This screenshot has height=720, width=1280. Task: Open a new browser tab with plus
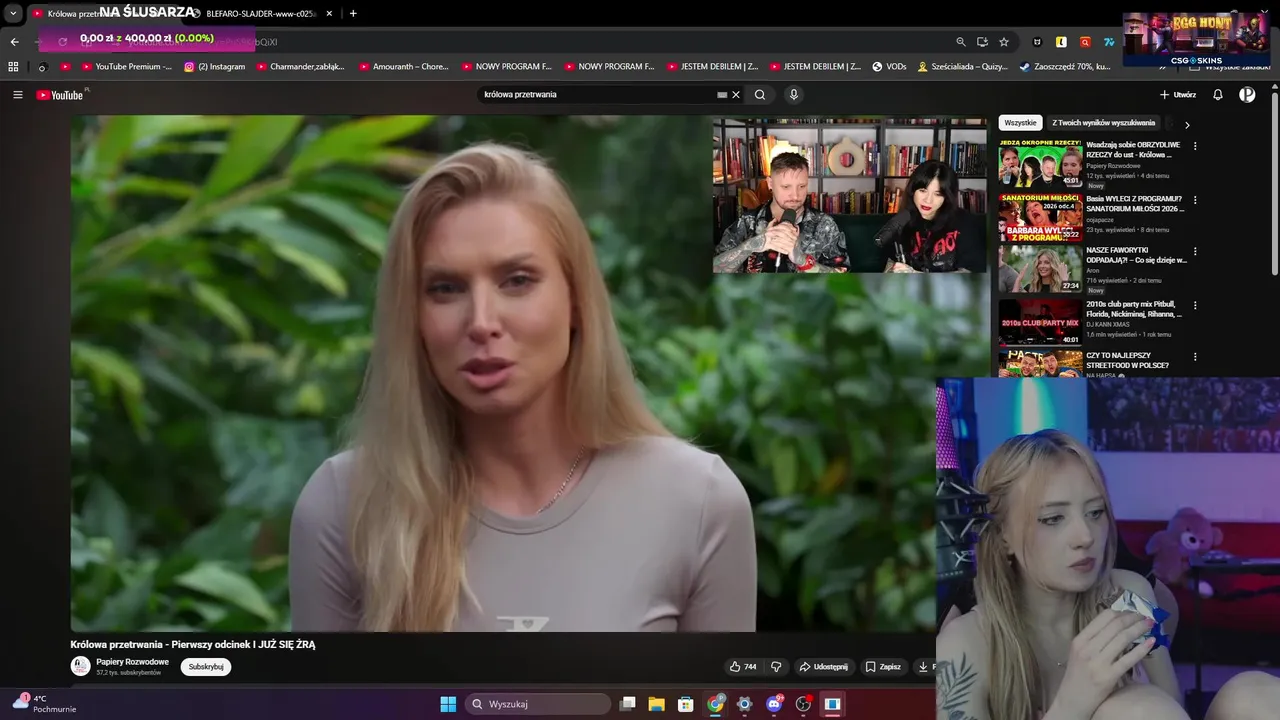coord(353,13)
